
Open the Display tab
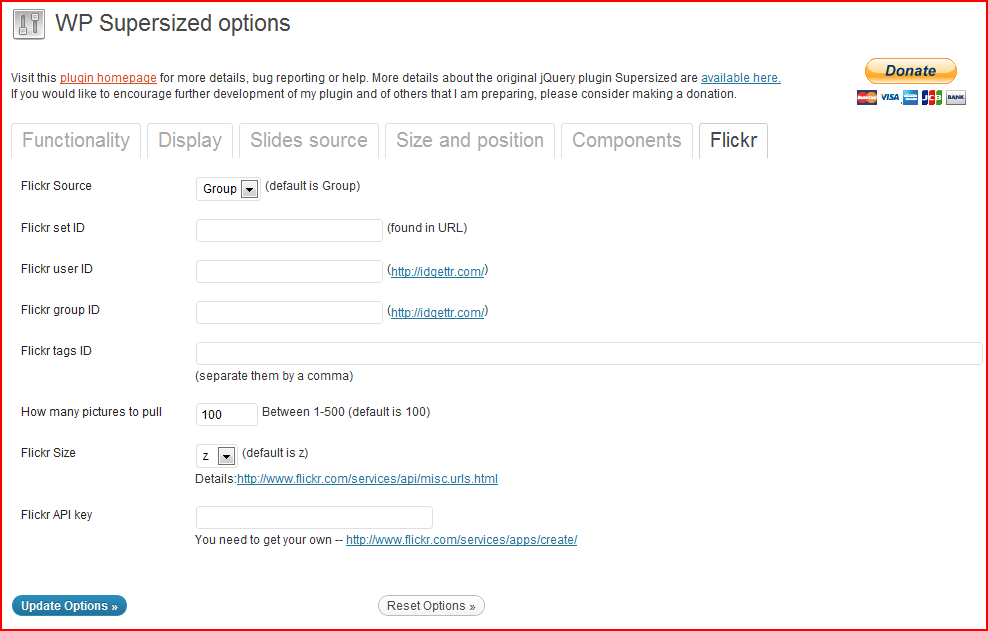click(190, 140)
